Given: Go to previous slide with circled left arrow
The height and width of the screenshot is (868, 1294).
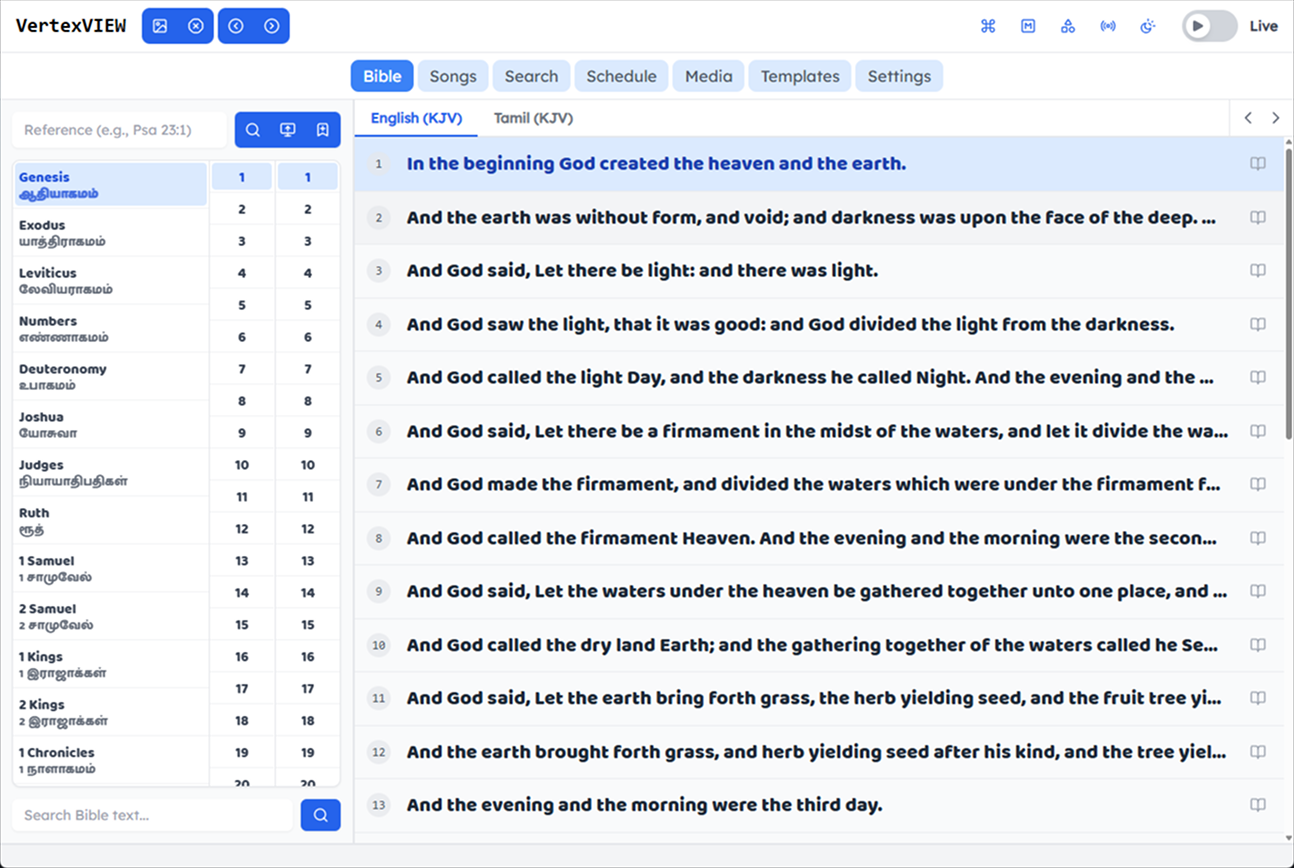Looking at the screenshot, I should 236,26.
